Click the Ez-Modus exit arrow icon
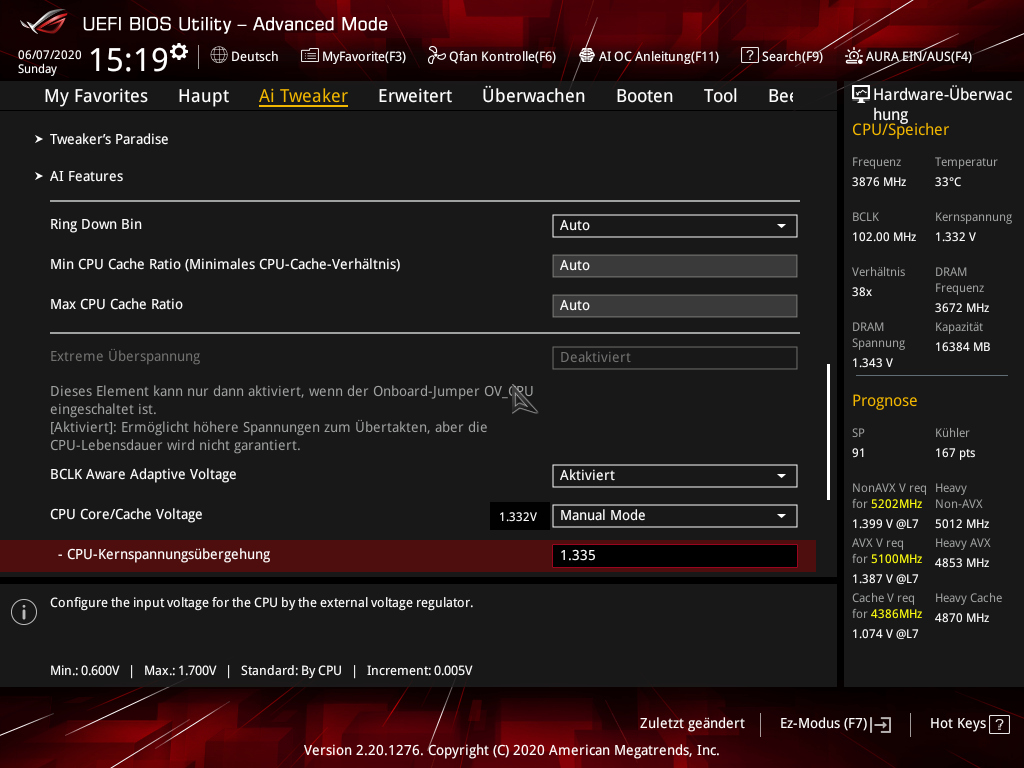1024x768 pixels. [881, 724]
